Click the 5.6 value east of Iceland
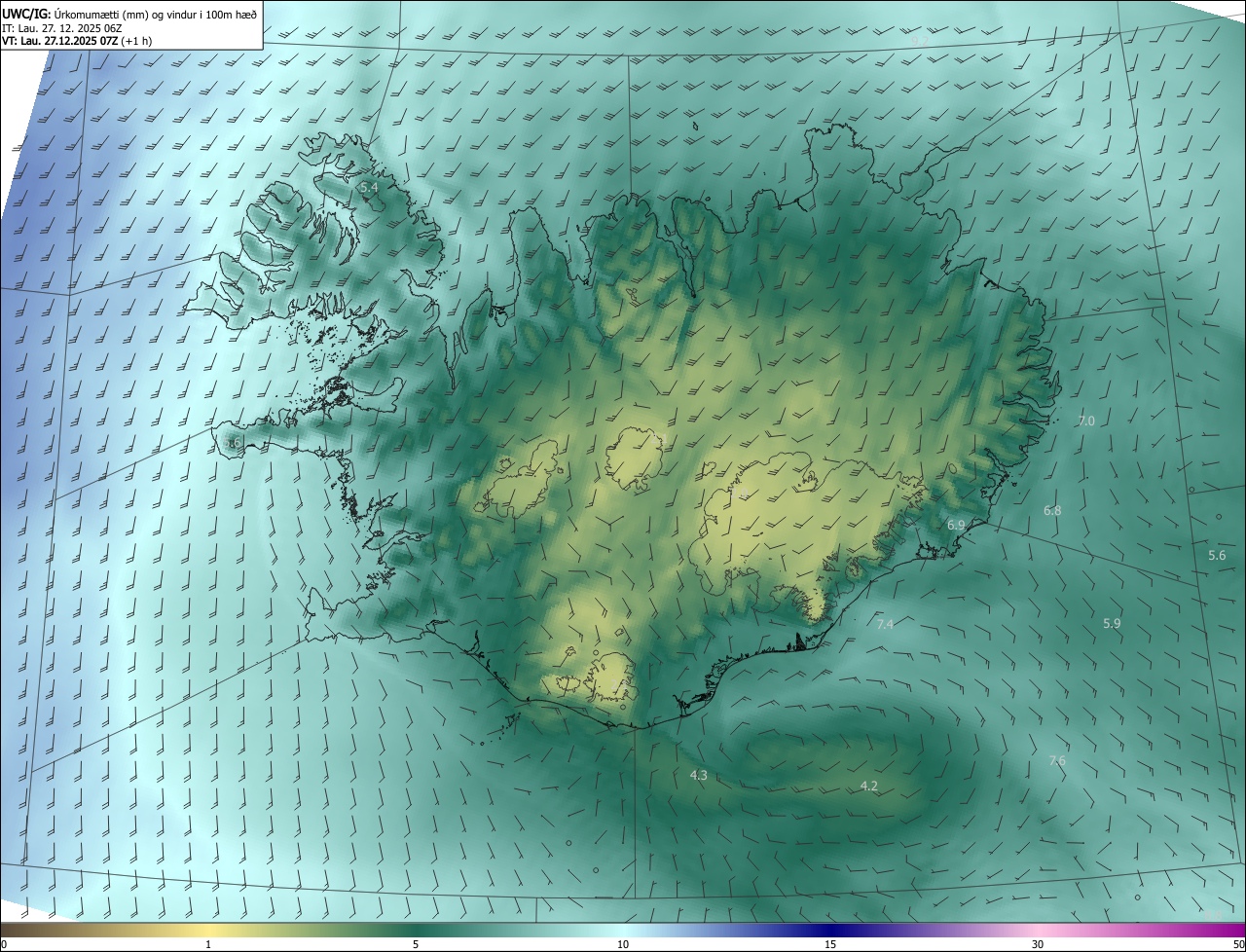 [x=1217, y=555]
